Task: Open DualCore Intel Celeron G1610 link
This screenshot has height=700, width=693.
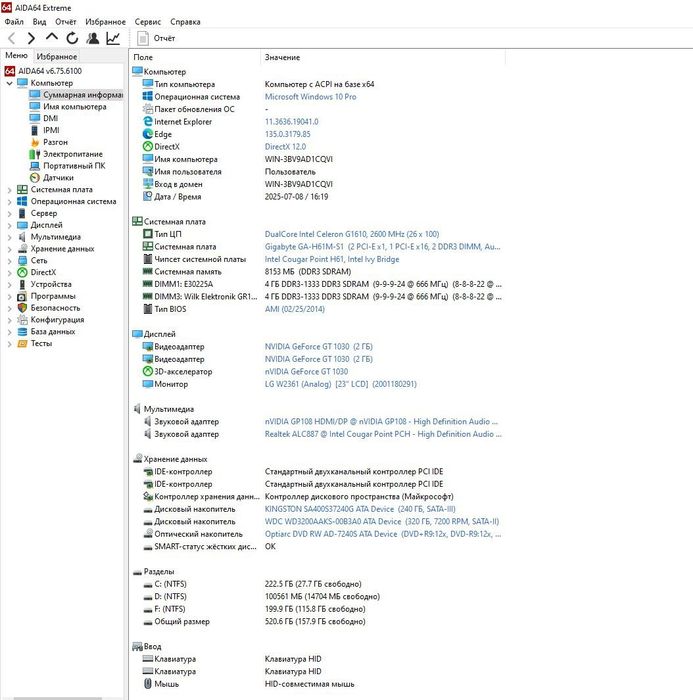Action: pos(352,234)
